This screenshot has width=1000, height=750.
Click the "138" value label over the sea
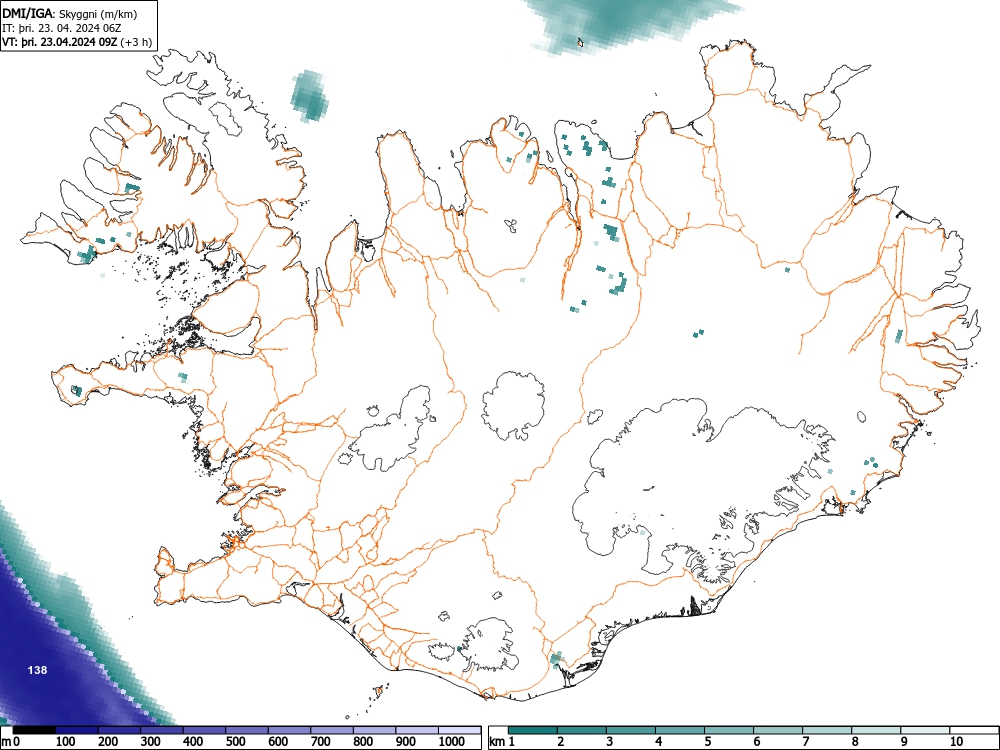pos(38,670)
